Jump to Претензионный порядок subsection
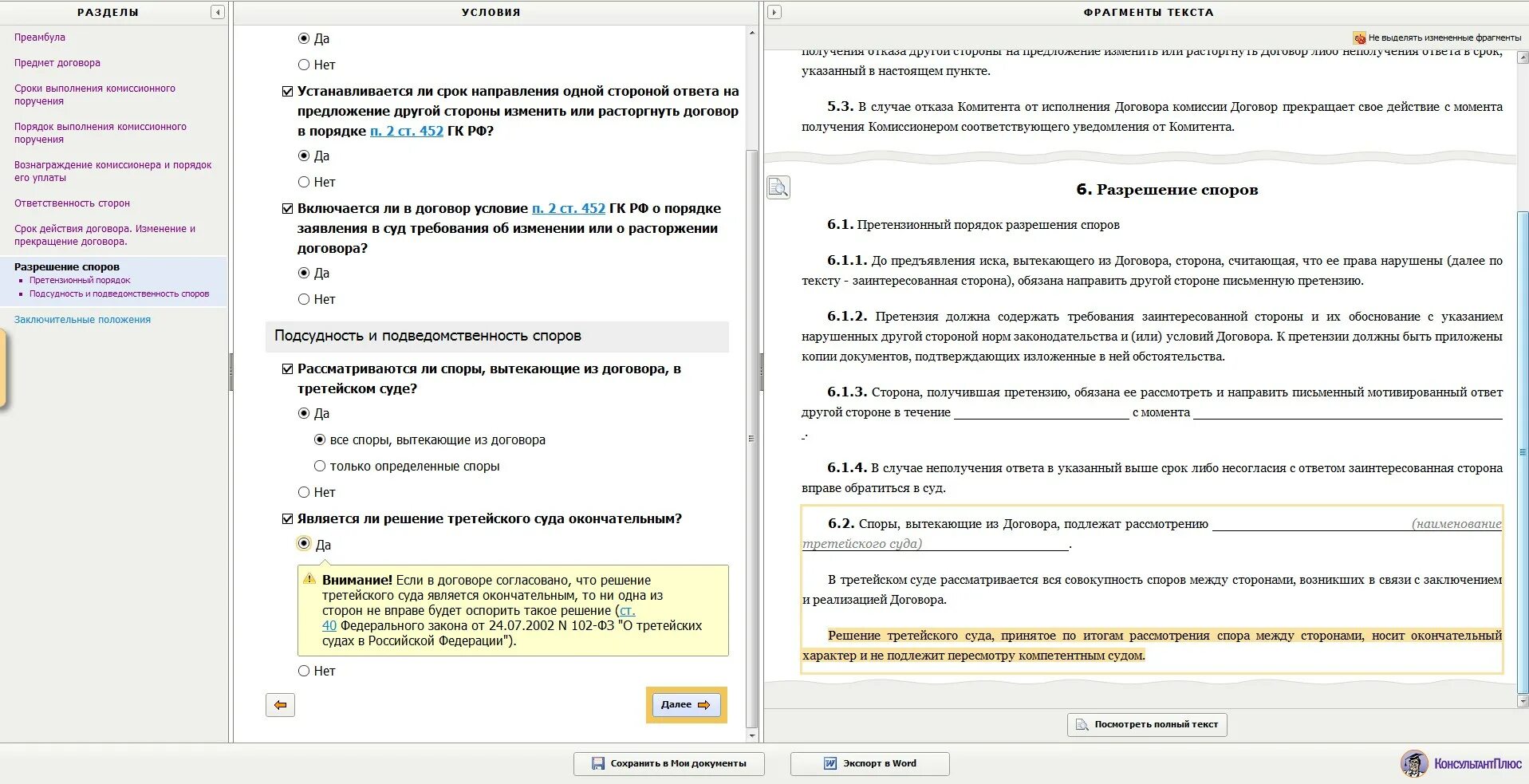 tap(80, 281)
